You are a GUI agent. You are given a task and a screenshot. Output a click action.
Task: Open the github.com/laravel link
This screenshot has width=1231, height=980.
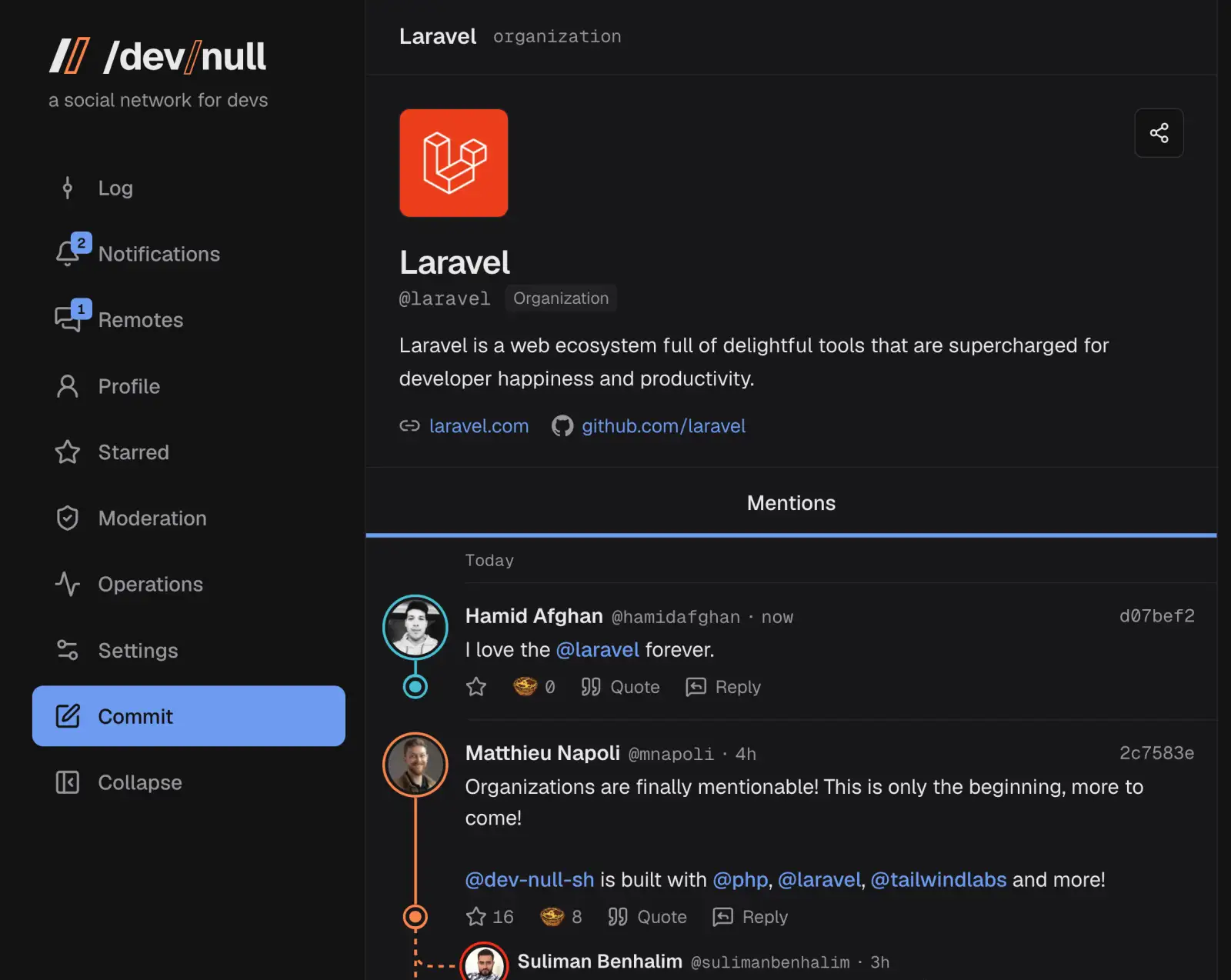point(663,426)
